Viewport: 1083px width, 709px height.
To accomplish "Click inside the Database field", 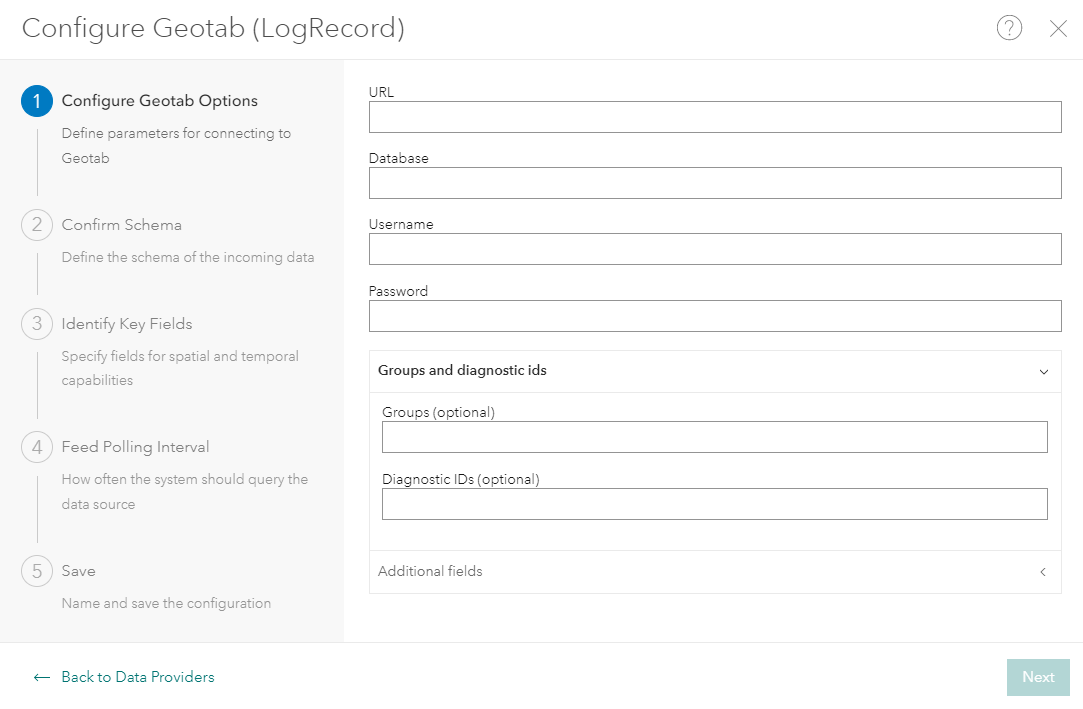I will 715,183.
